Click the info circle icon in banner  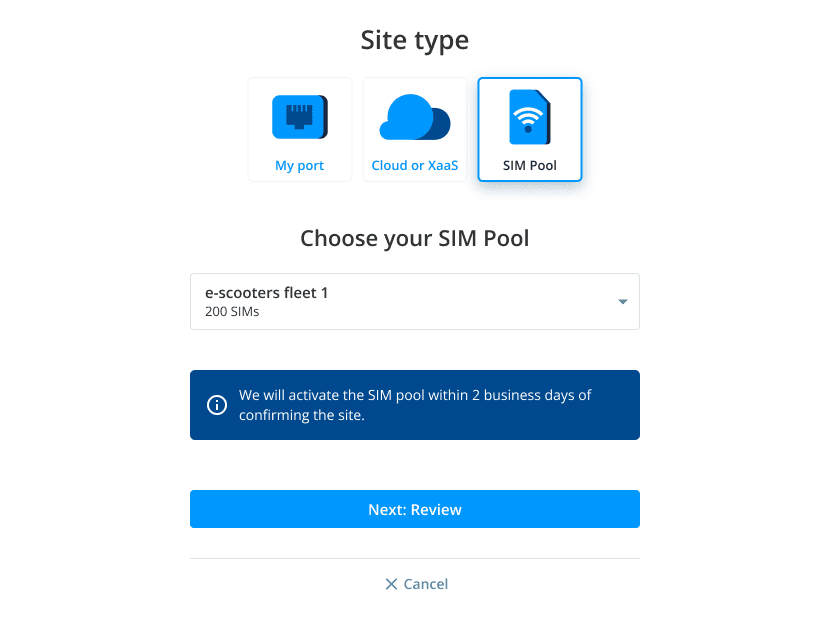[216, 405]
